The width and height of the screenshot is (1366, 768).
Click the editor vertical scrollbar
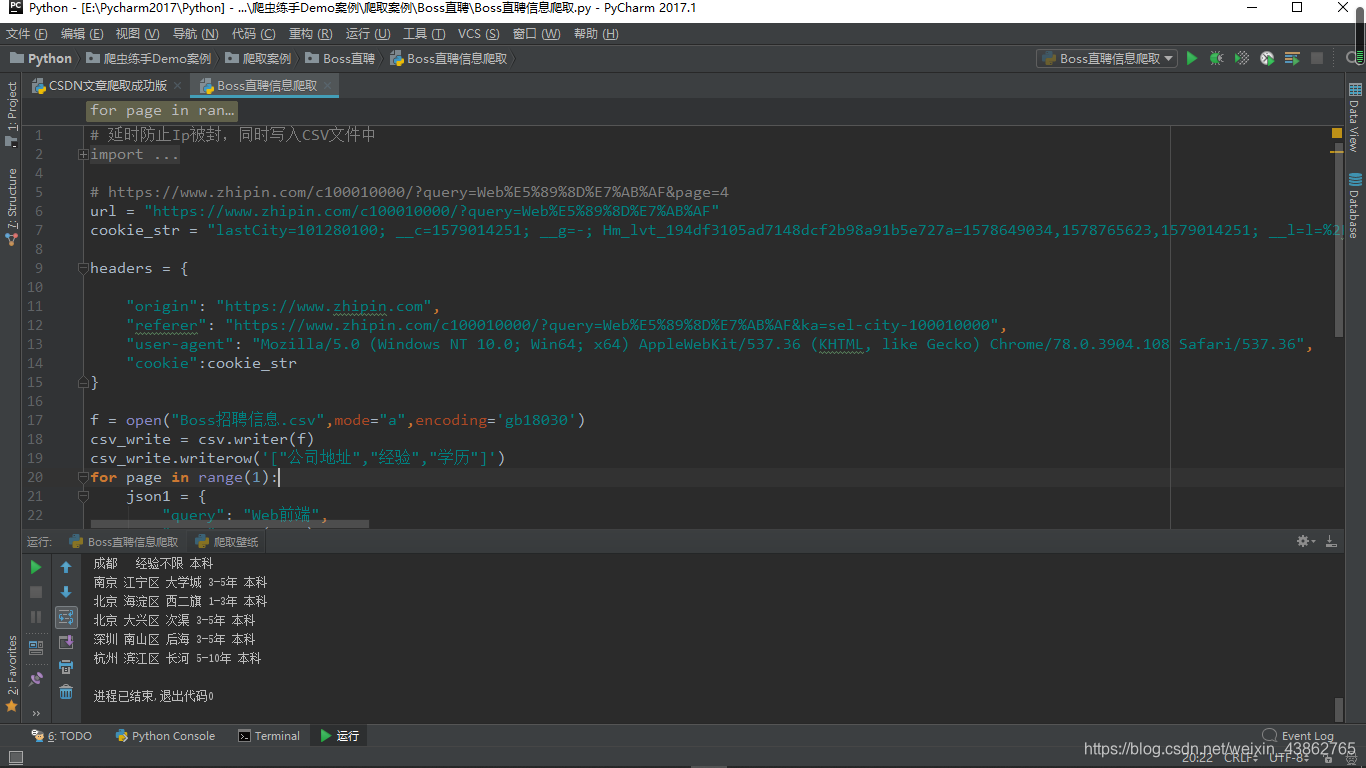1338,238
